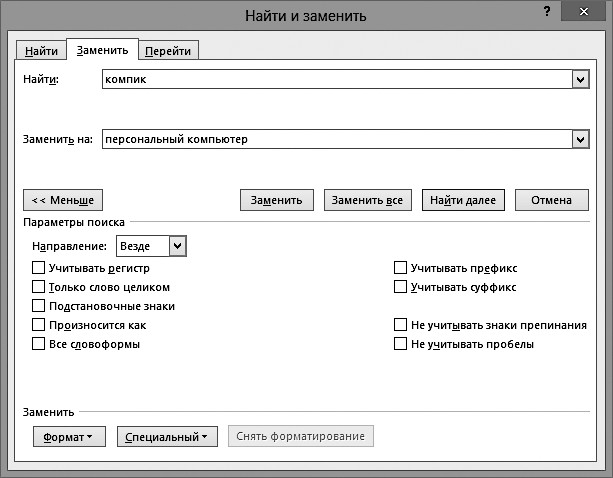
Task: Expand the Заменить на dropdown arrow
Action: (x=579, y=139)
